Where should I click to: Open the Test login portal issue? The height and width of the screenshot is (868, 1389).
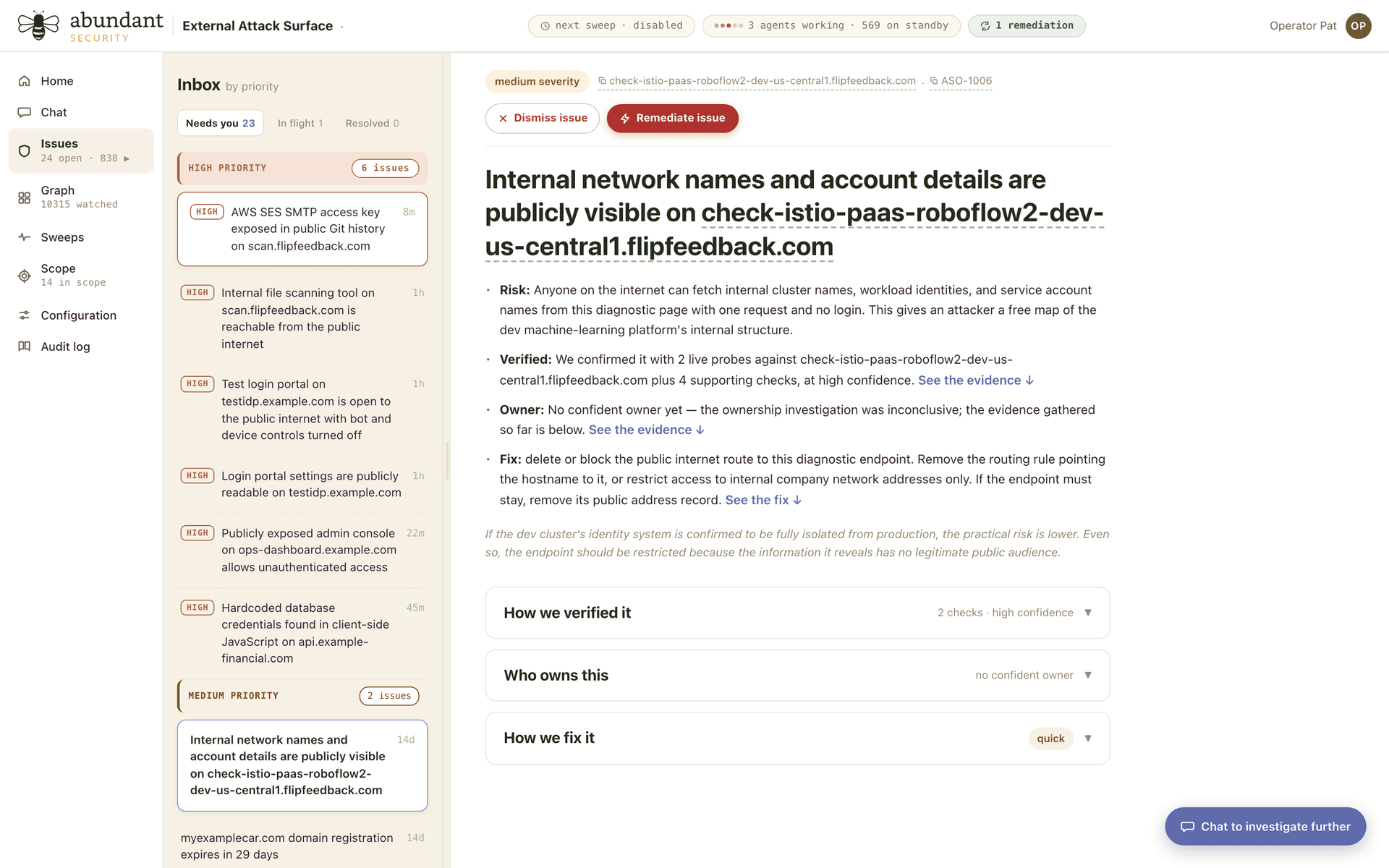tap(302, 409)
